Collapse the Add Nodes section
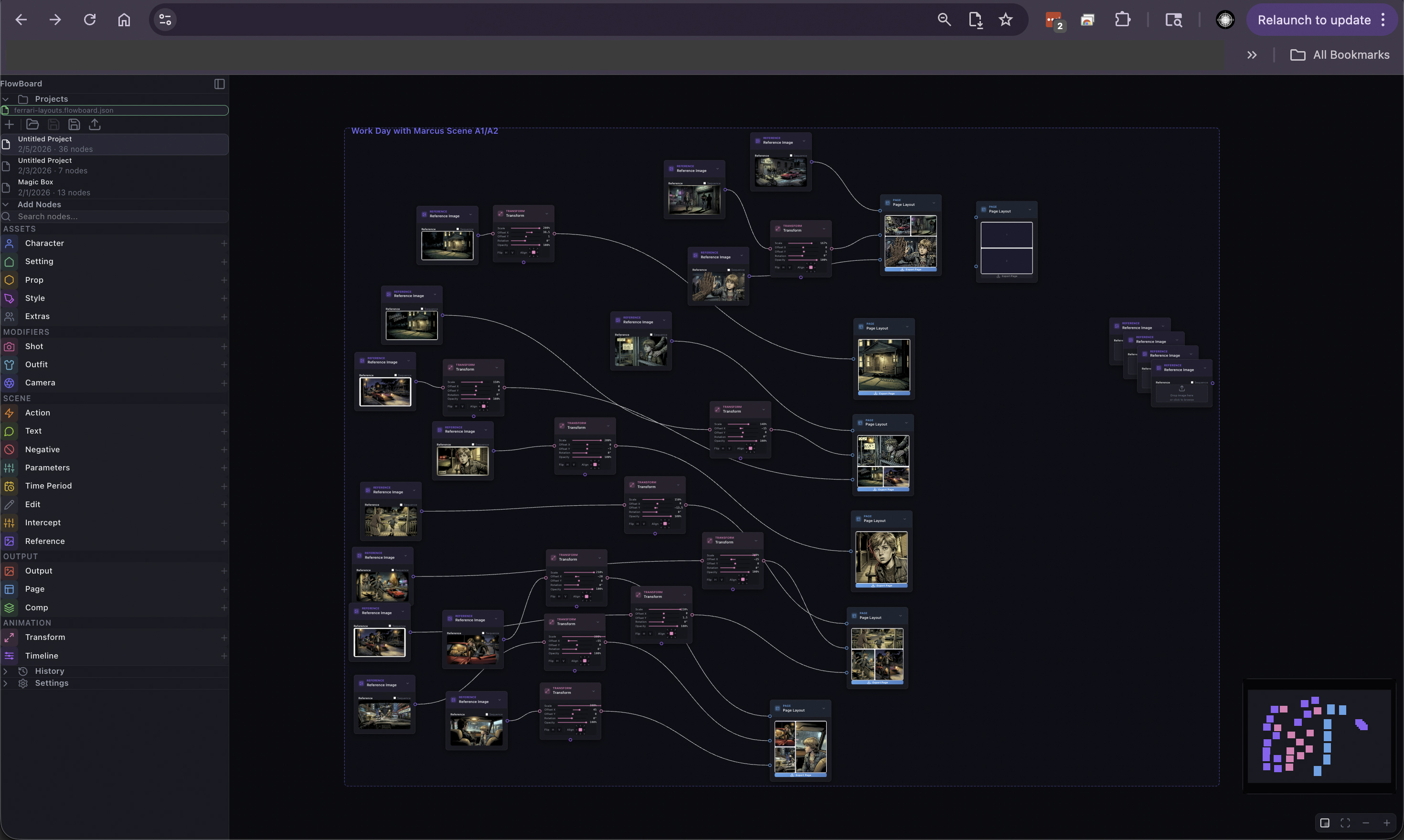The image size is (1404, 840). tap(5, 204)
